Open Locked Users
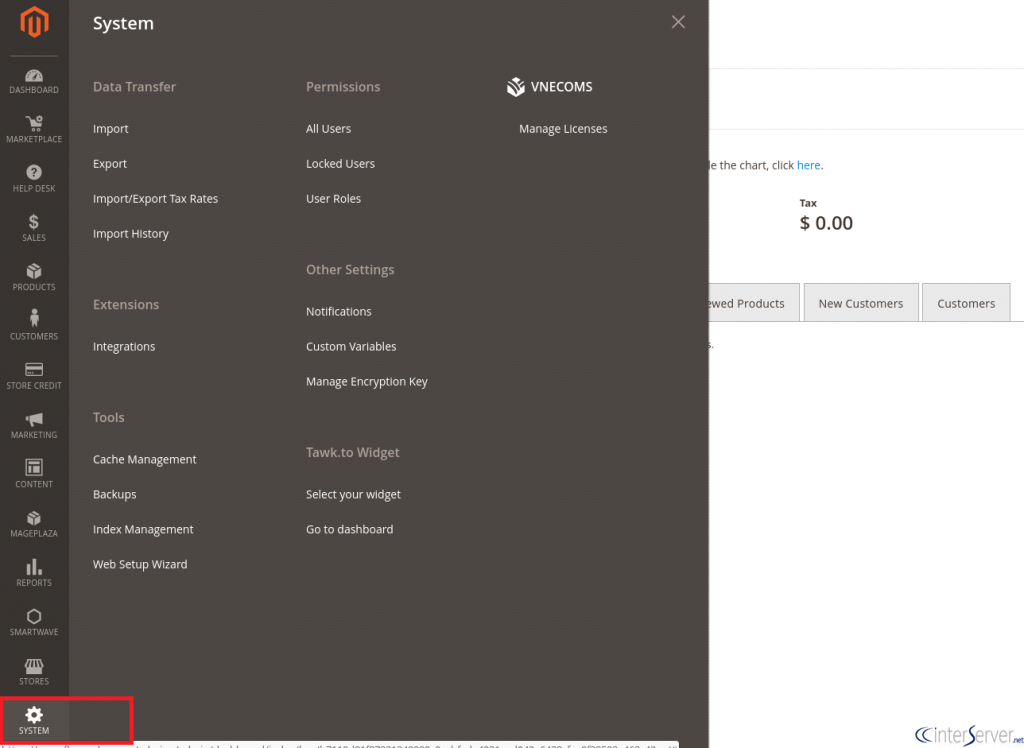 pos(340,164)
